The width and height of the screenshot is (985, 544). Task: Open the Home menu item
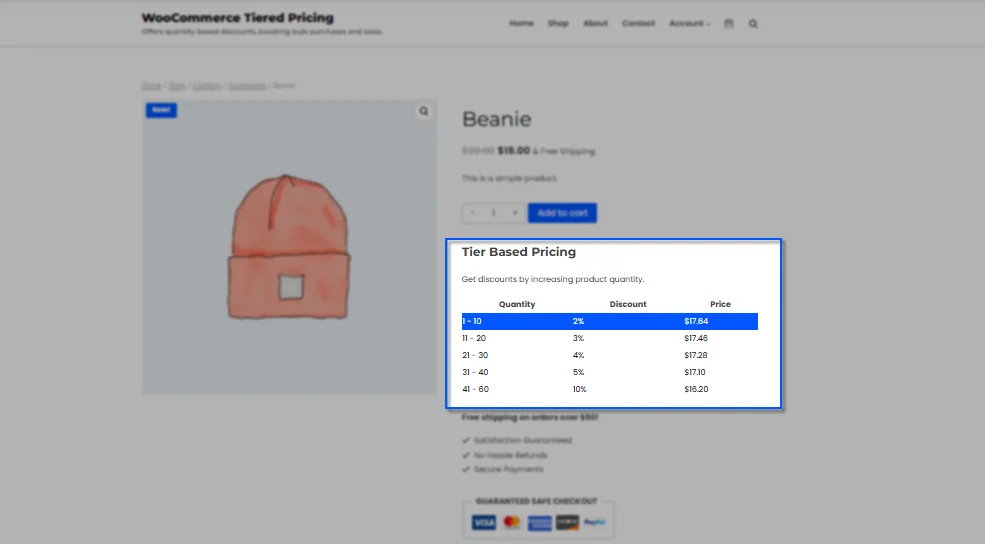pos(521,23)
